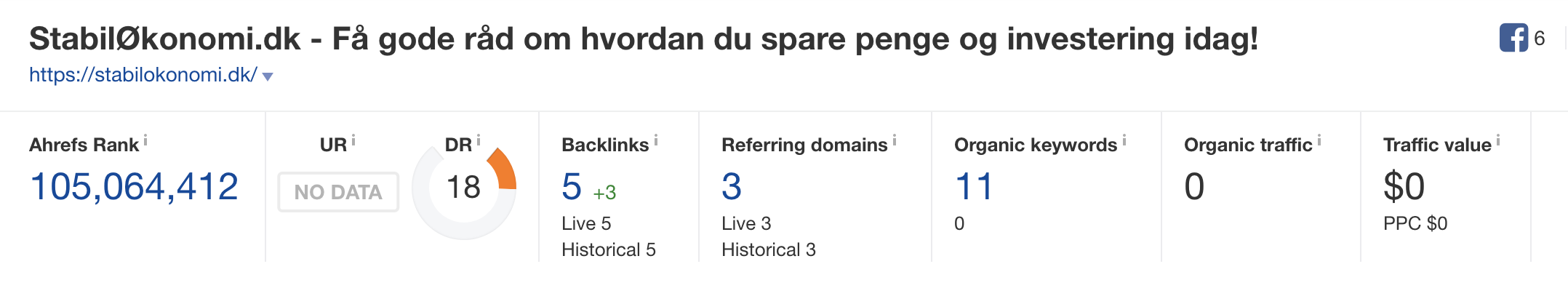Click the UR info icon
The height and width of the screenshot is (288, 1568).
coord(353,140)
